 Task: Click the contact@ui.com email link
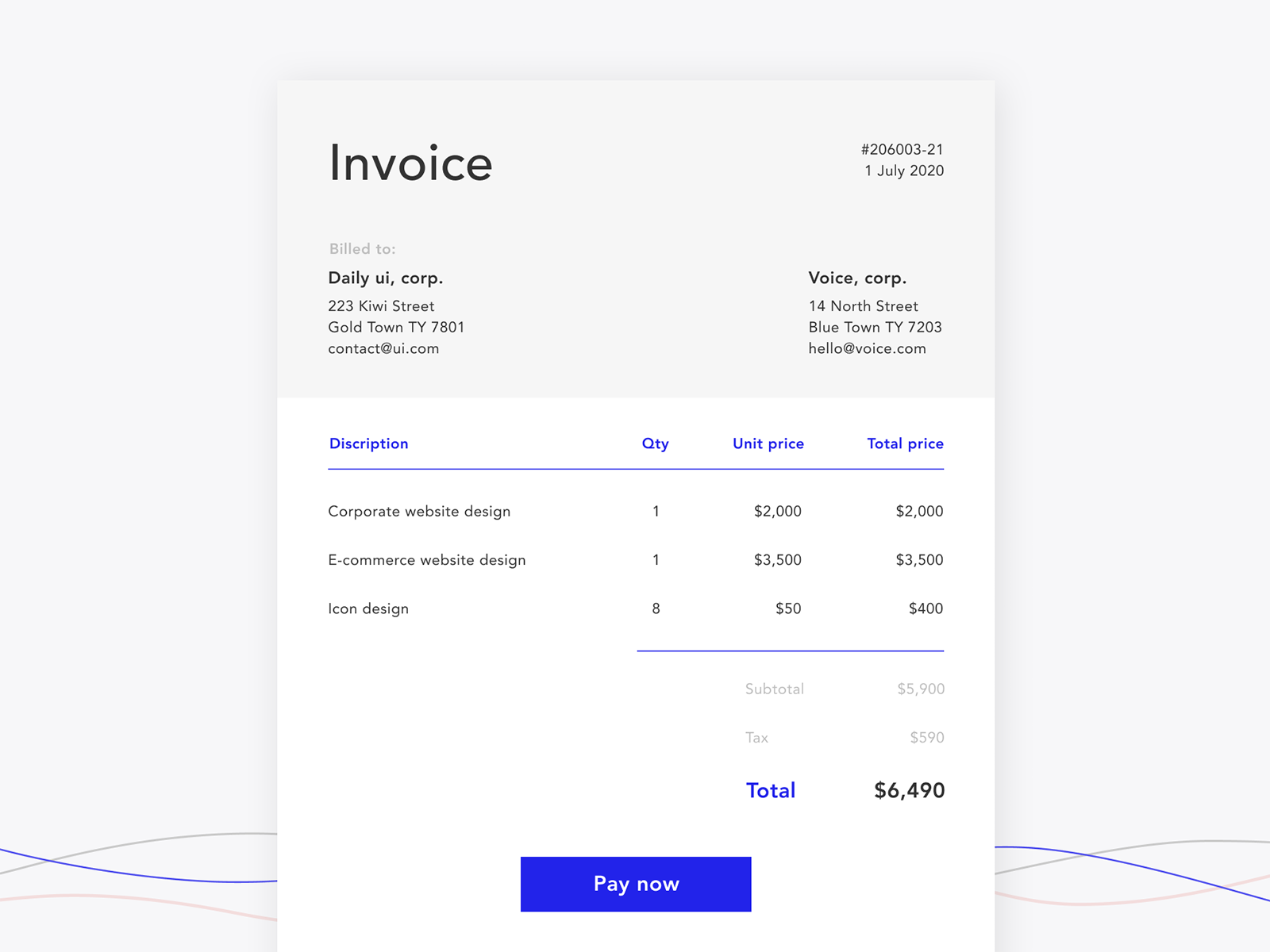point(383,348)
